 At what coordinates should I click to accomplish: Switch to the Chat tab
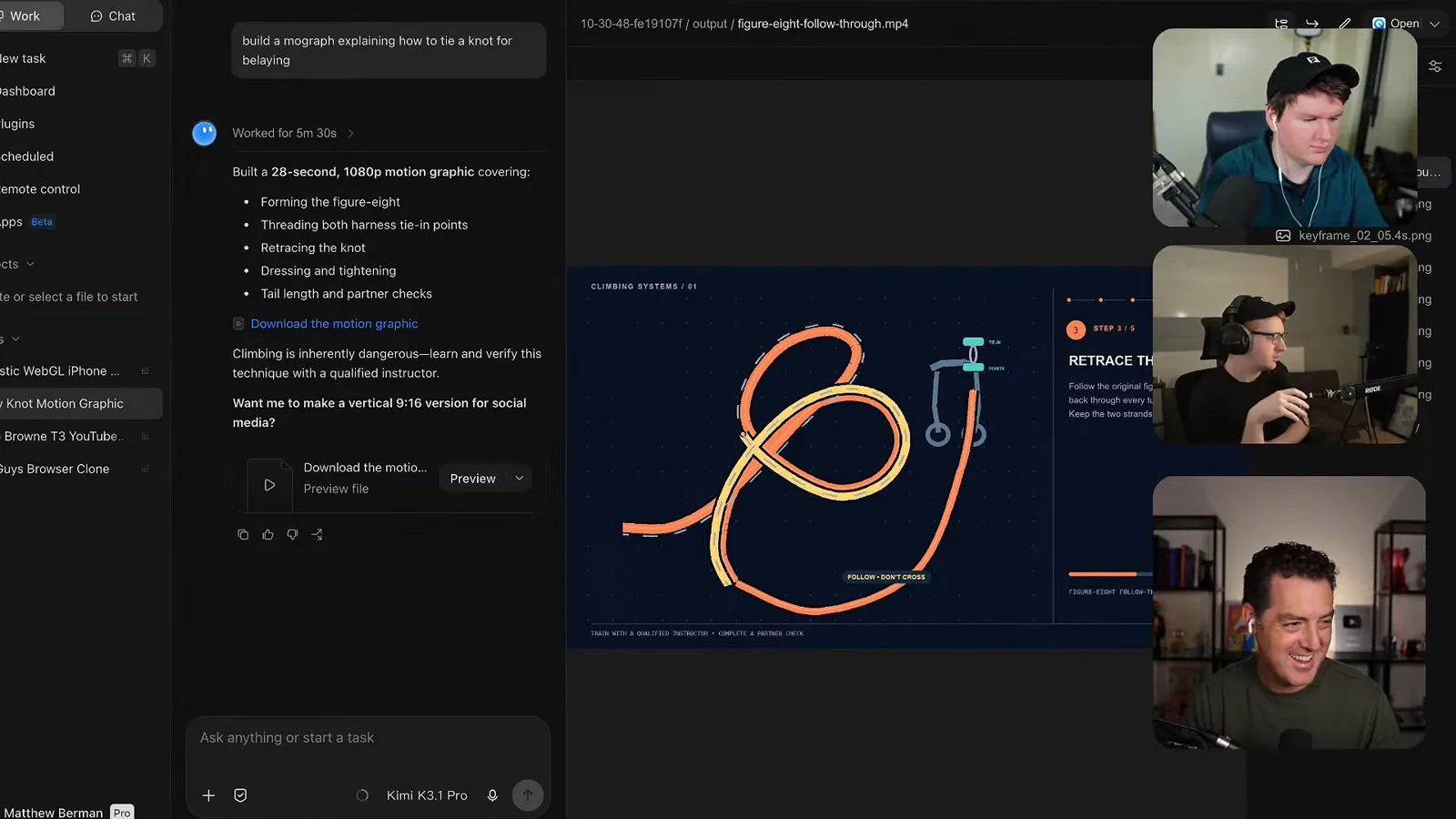click(x=113, y=15)
